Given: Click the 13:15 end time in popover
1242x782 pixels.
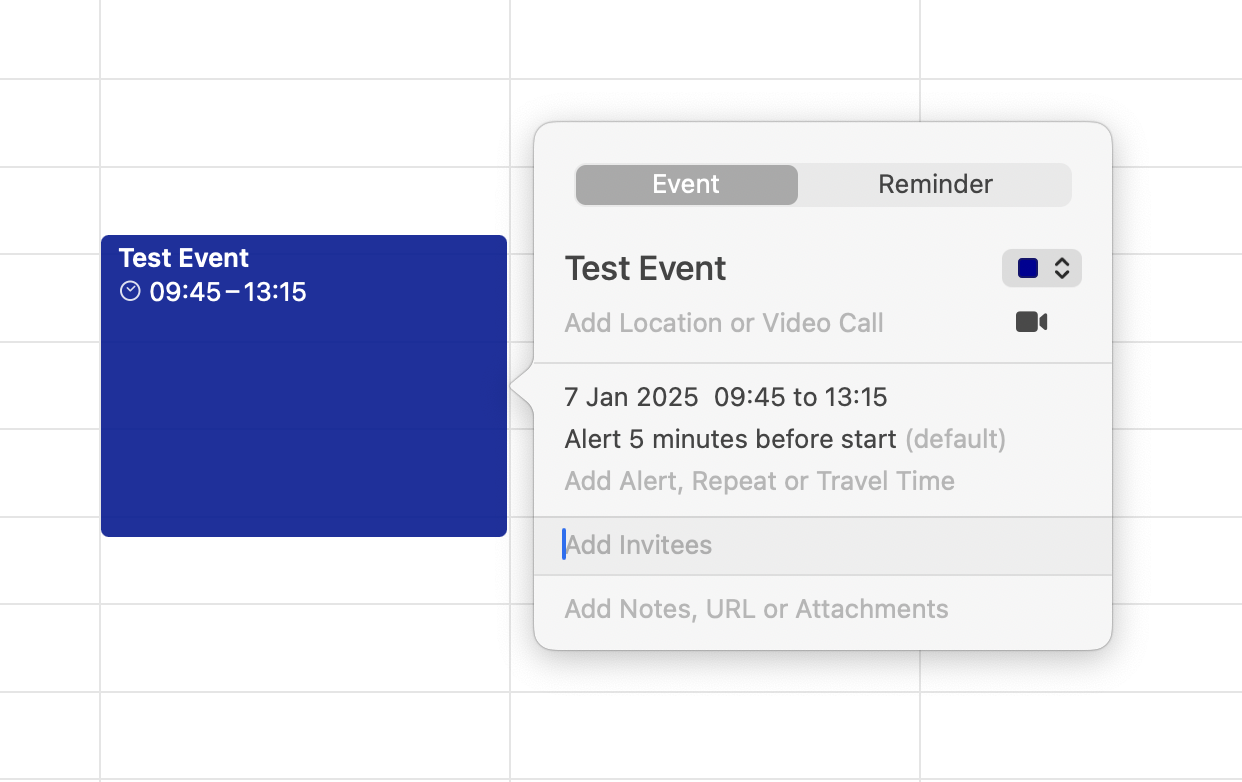Looking at the screenshot, I should [x=856, y=397].
